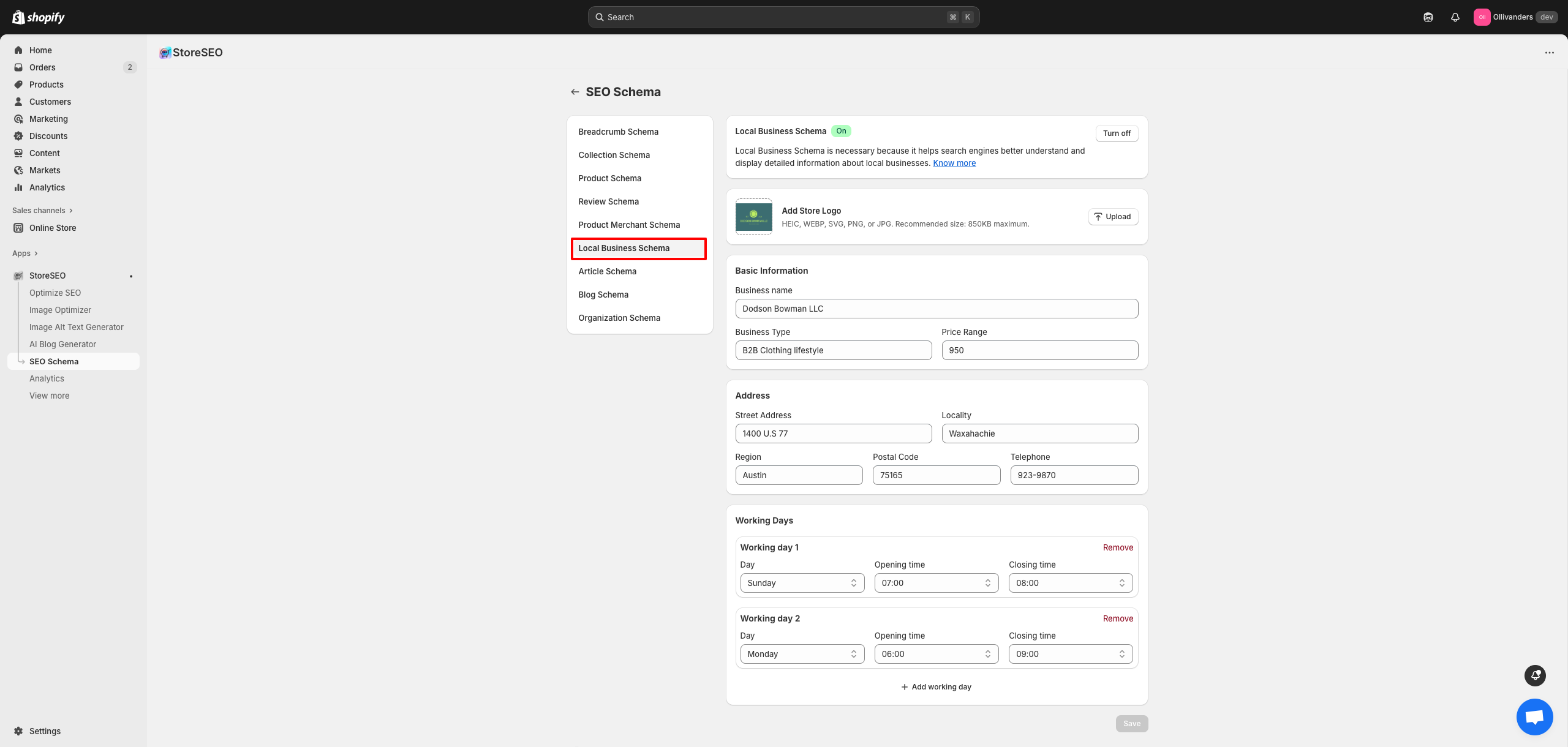Click the Know more link
The height and width of the screenshot is (747, 1568).
coord(954,163)
